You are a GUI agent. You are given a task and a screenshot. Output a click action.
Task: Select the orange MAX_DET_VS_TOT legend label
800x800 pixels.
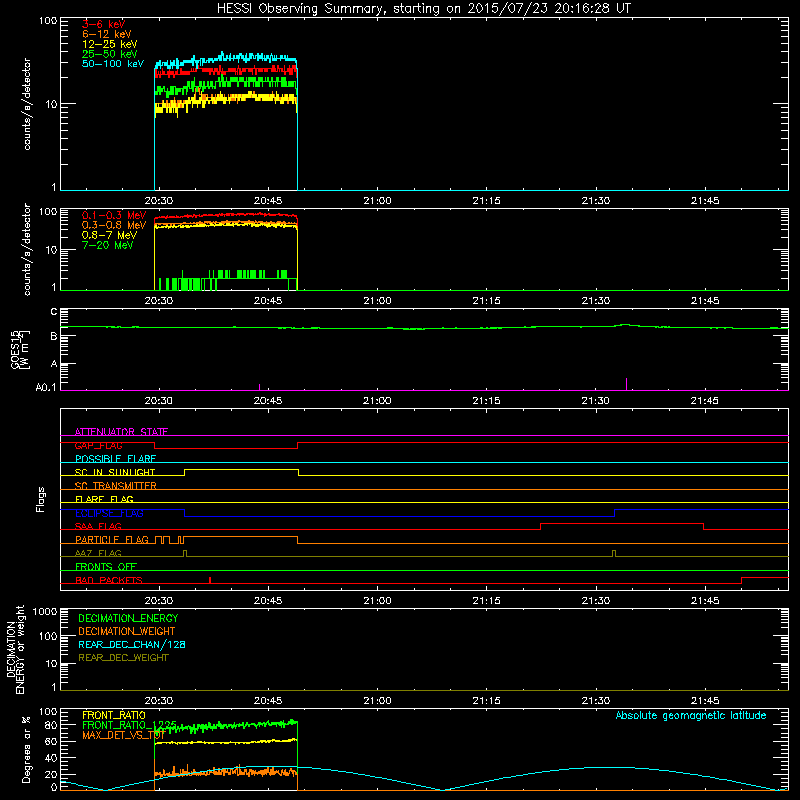123,735
